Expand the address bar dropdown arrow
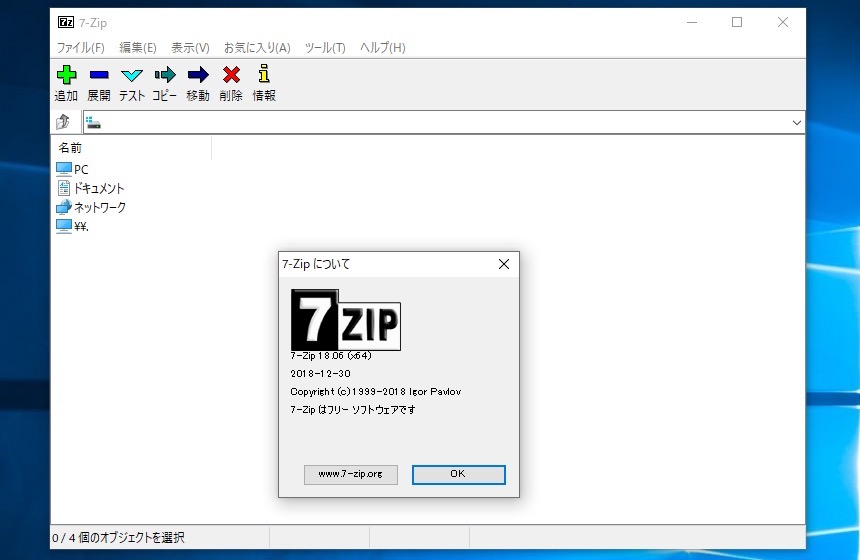 [x=797, y=122]
